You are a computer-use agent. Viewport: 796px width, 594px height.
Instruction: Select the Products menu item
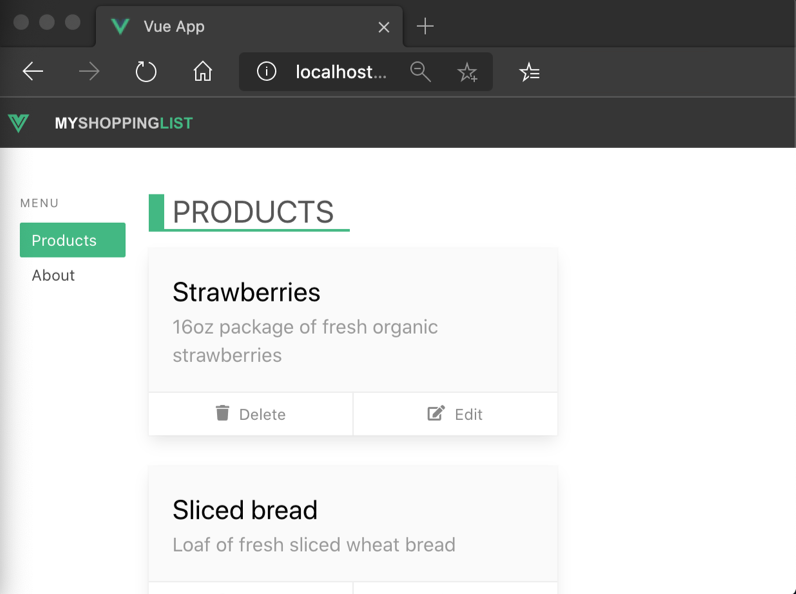(73, 240)
